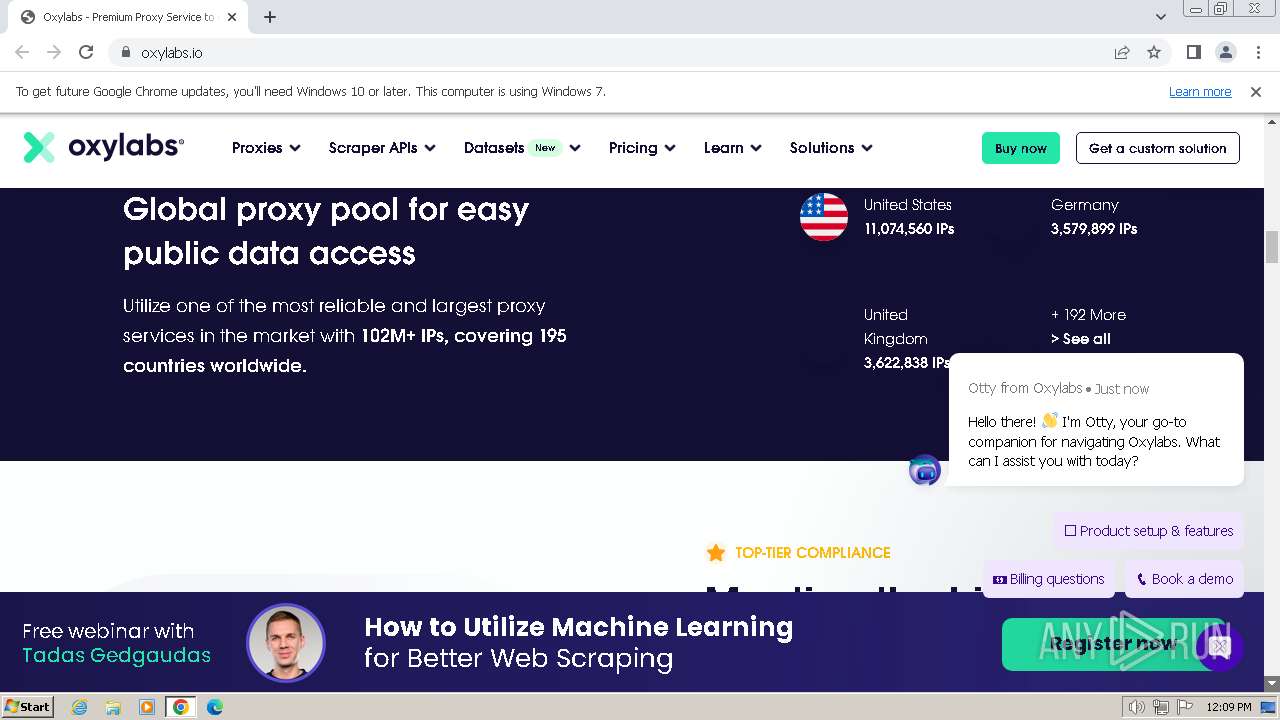Choose Product setup & features chat option
This screenshot has height=720, width=1280.
pyautogui.click(x=1148, y=531)
